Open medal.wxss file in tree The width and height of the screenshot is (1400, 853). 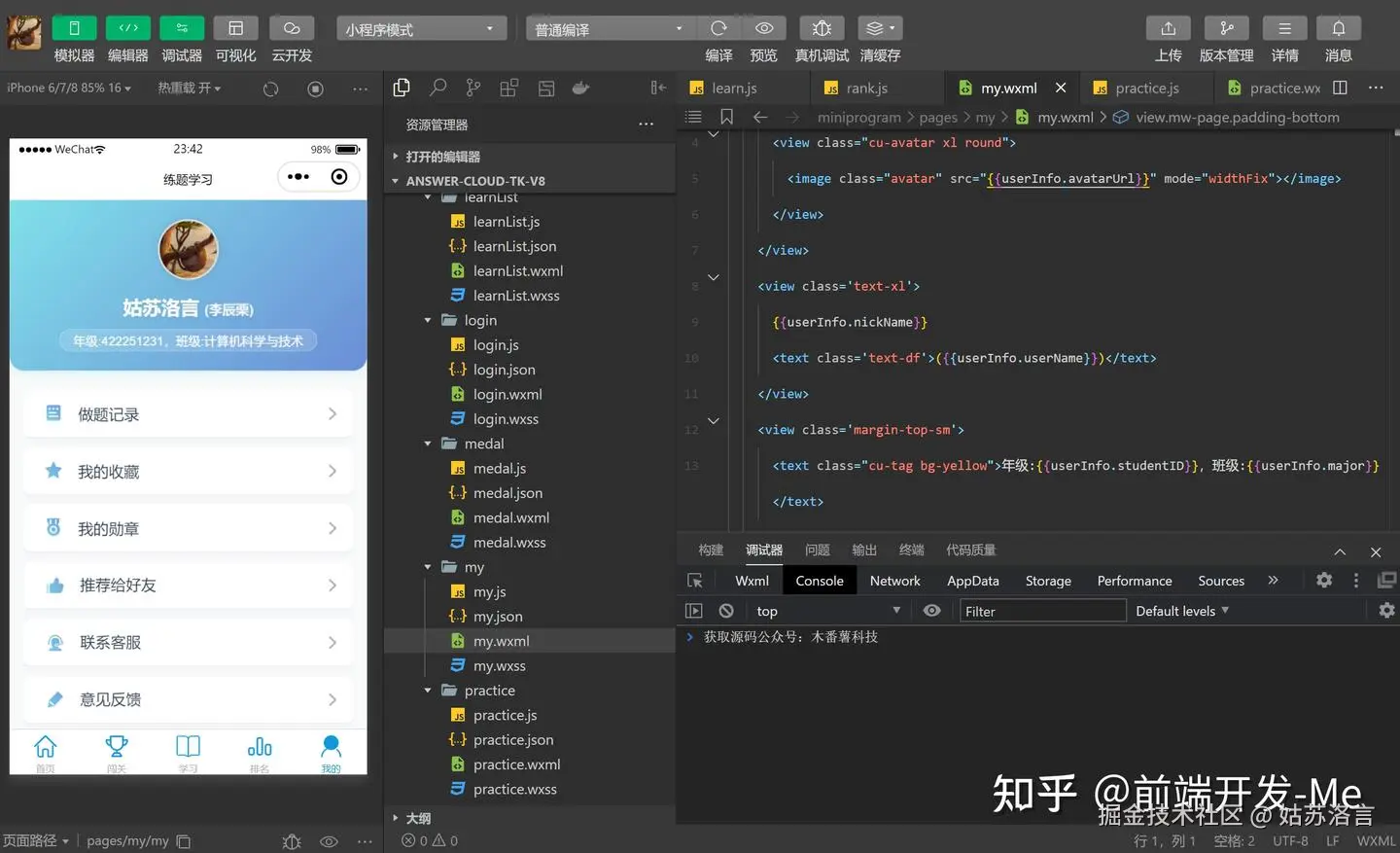[509, 542]
